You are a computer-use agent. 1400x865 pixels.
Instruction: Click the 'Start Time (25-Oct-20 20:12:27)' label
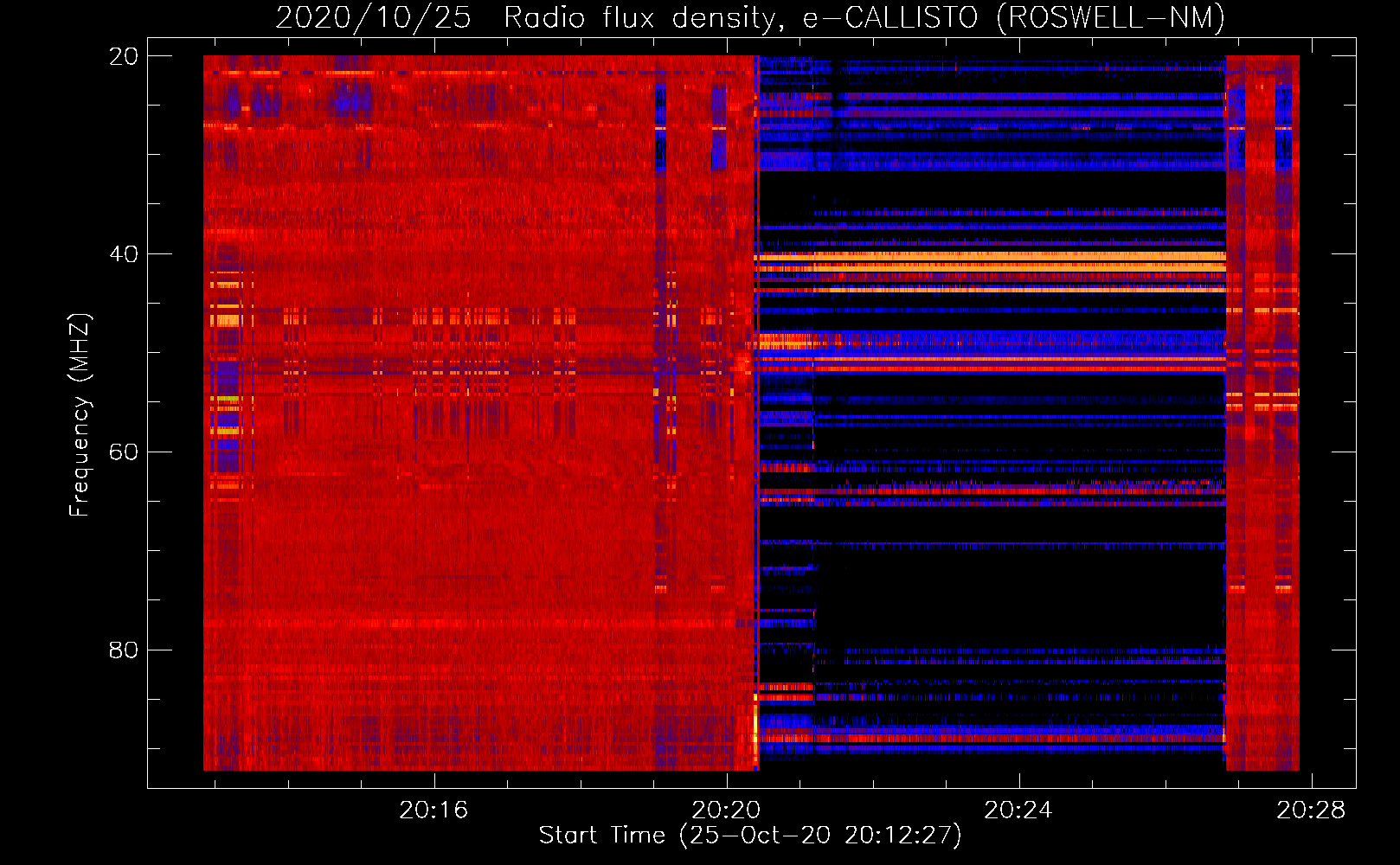750,836
